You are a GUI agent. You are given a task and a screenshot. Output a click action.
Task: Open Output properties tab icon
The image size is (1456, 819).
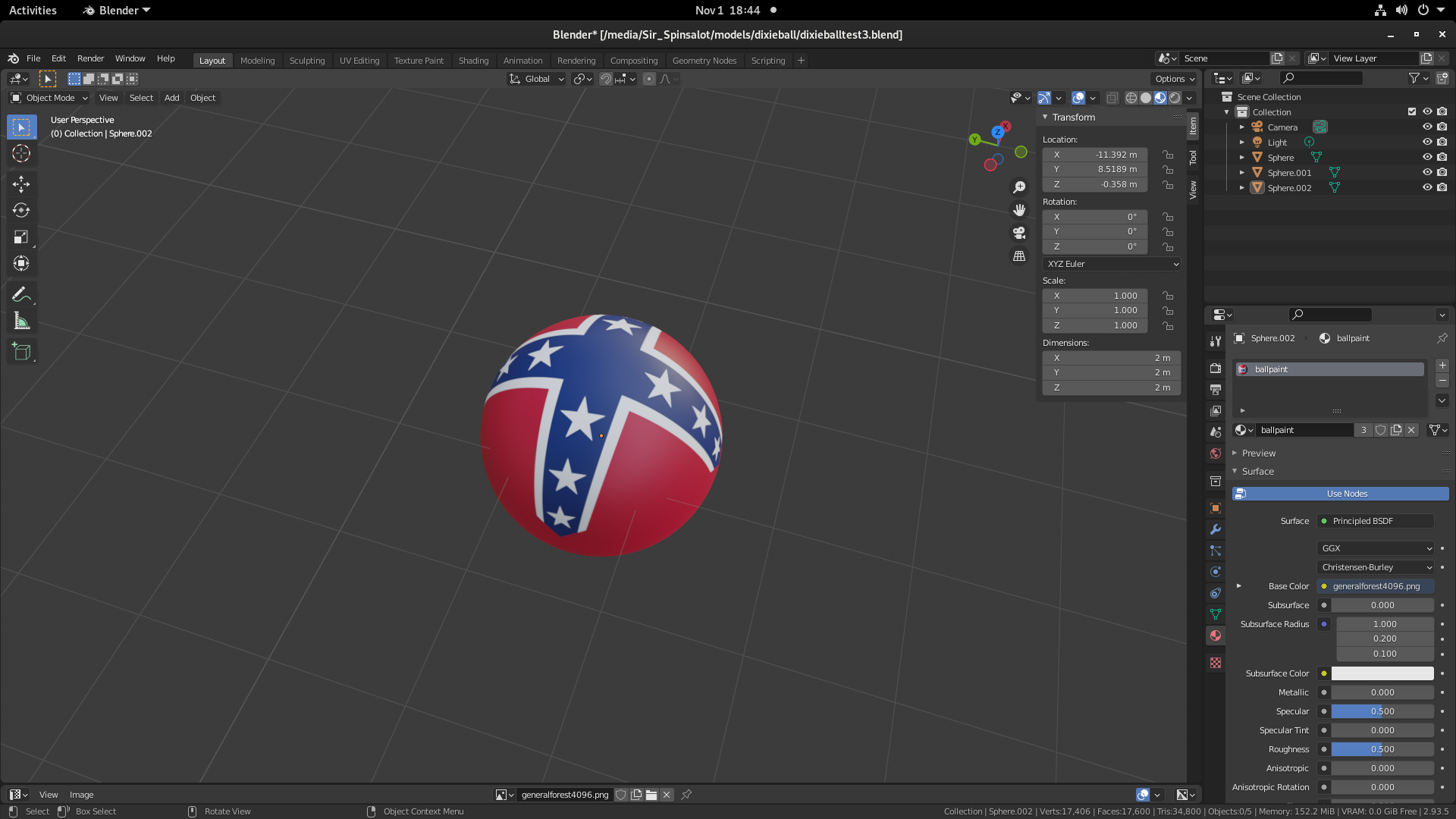click(x=1216, y=389)
